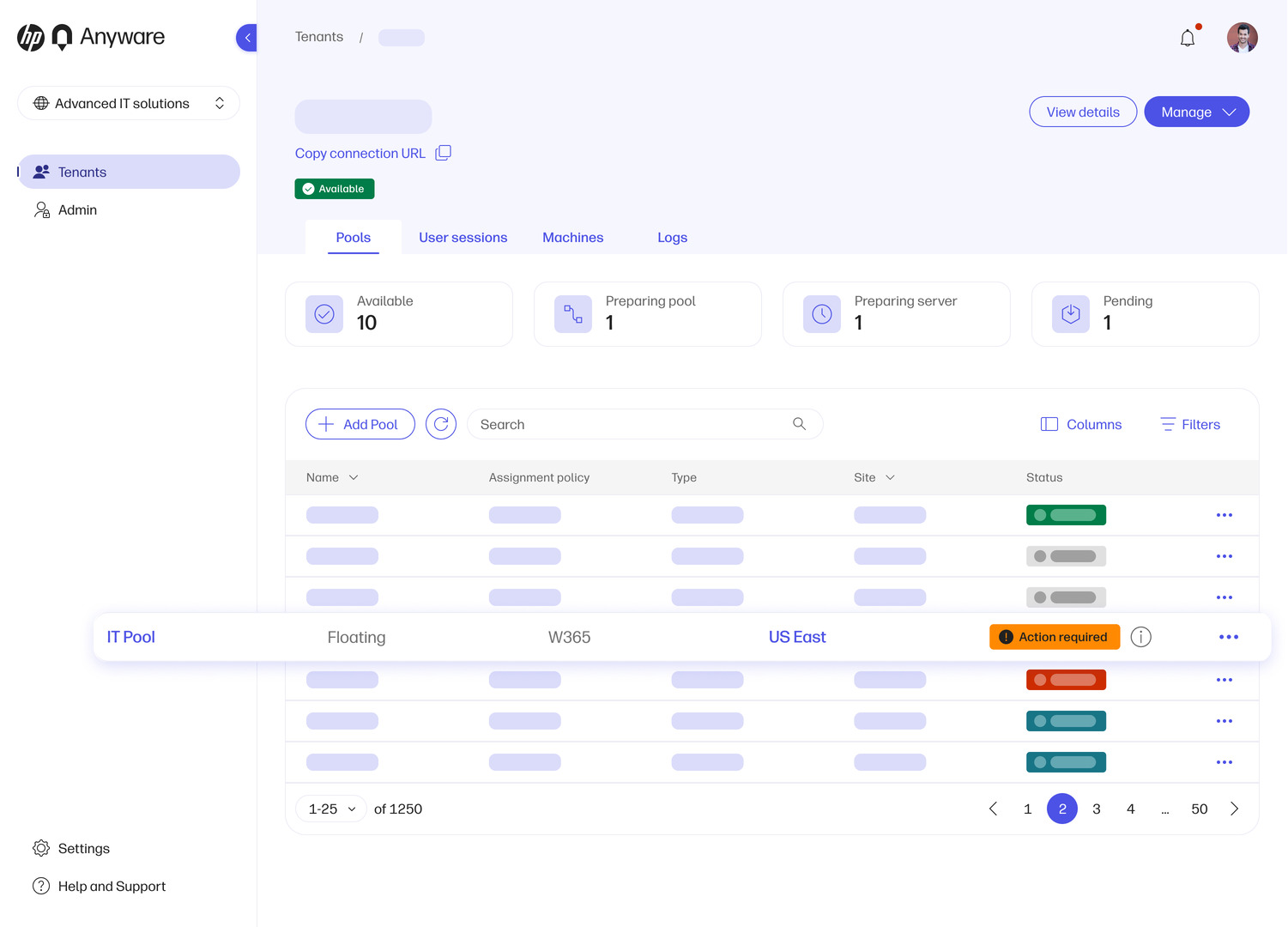Image resolution: width=1288 pixels, height=927 pixels.
Task: Click the View details button
Action: click(x=1083, y=112)
